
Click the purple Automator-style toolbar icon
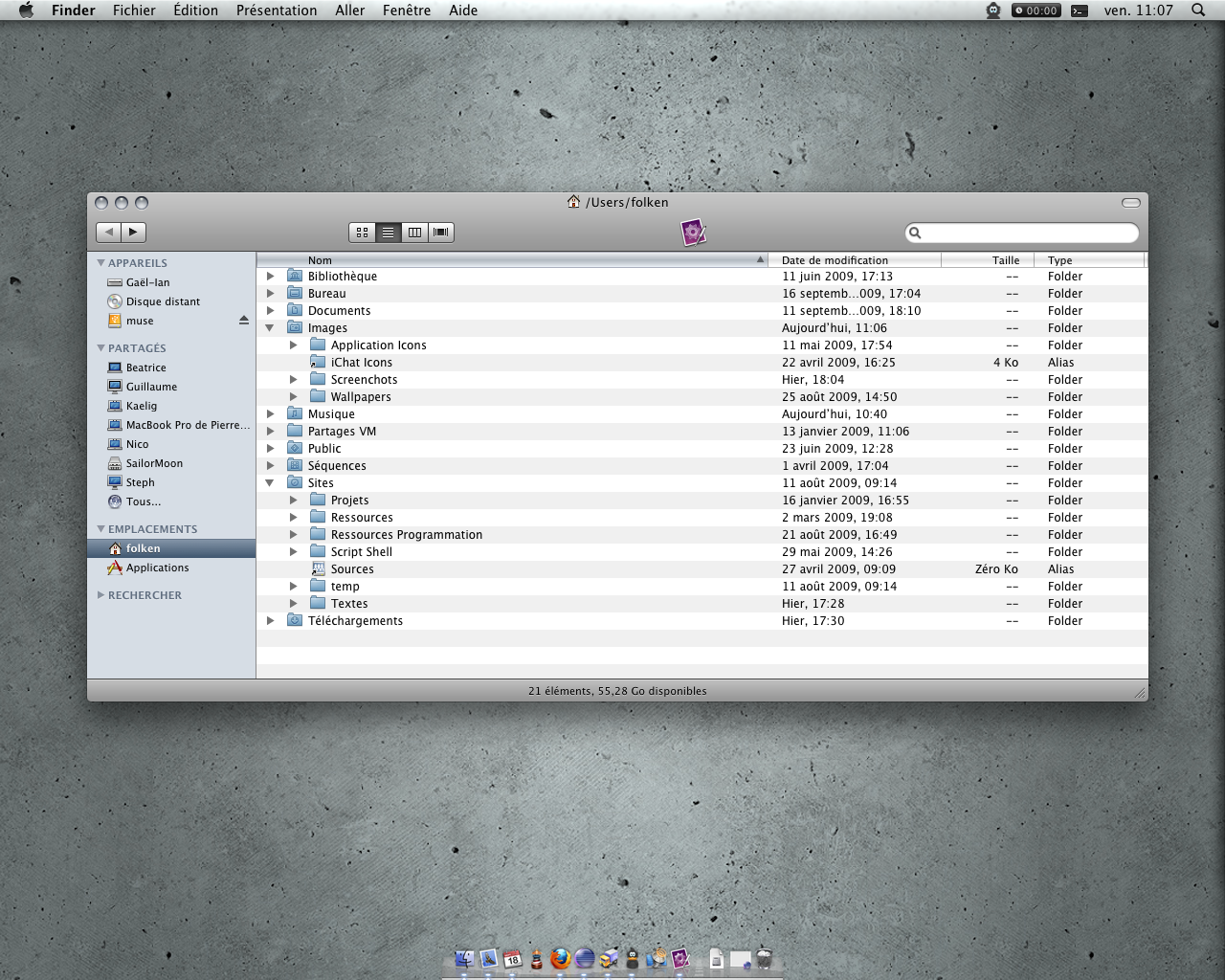[693, 232]
